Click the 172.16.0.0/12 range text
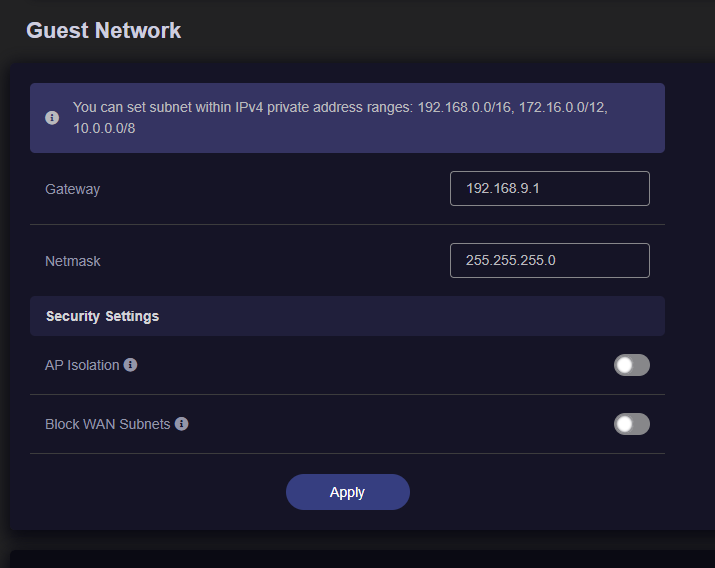The image size is (715, 568). click(x=563, y=108)
